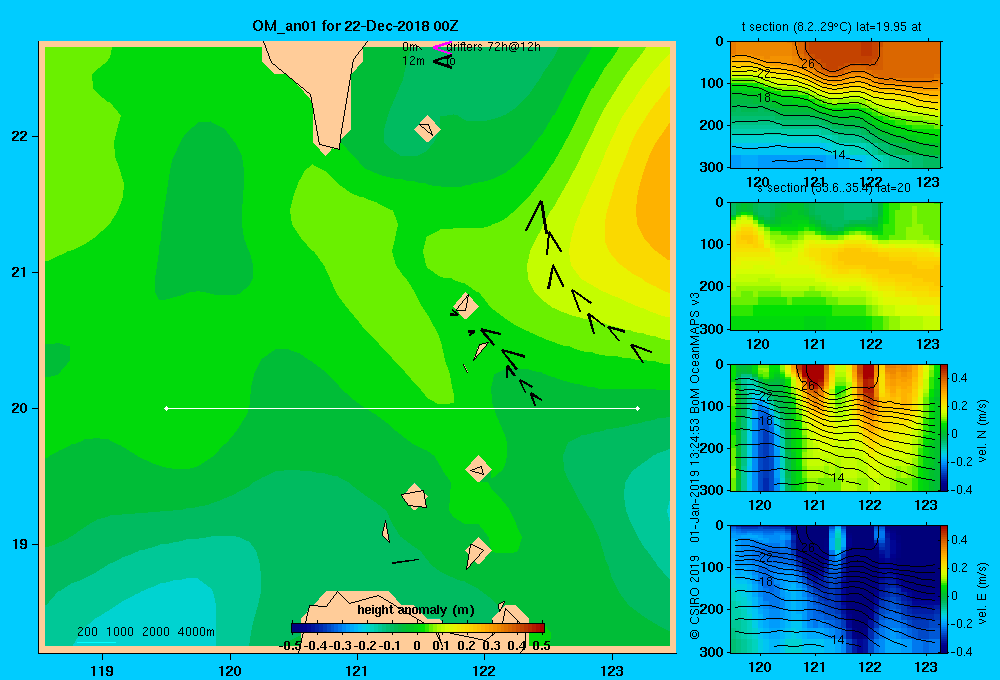The image size is (1000, 680).
Task: Click the title 'OM_an01 for 22-Dec-2018 00Z'
Action: tap(355, 26)
